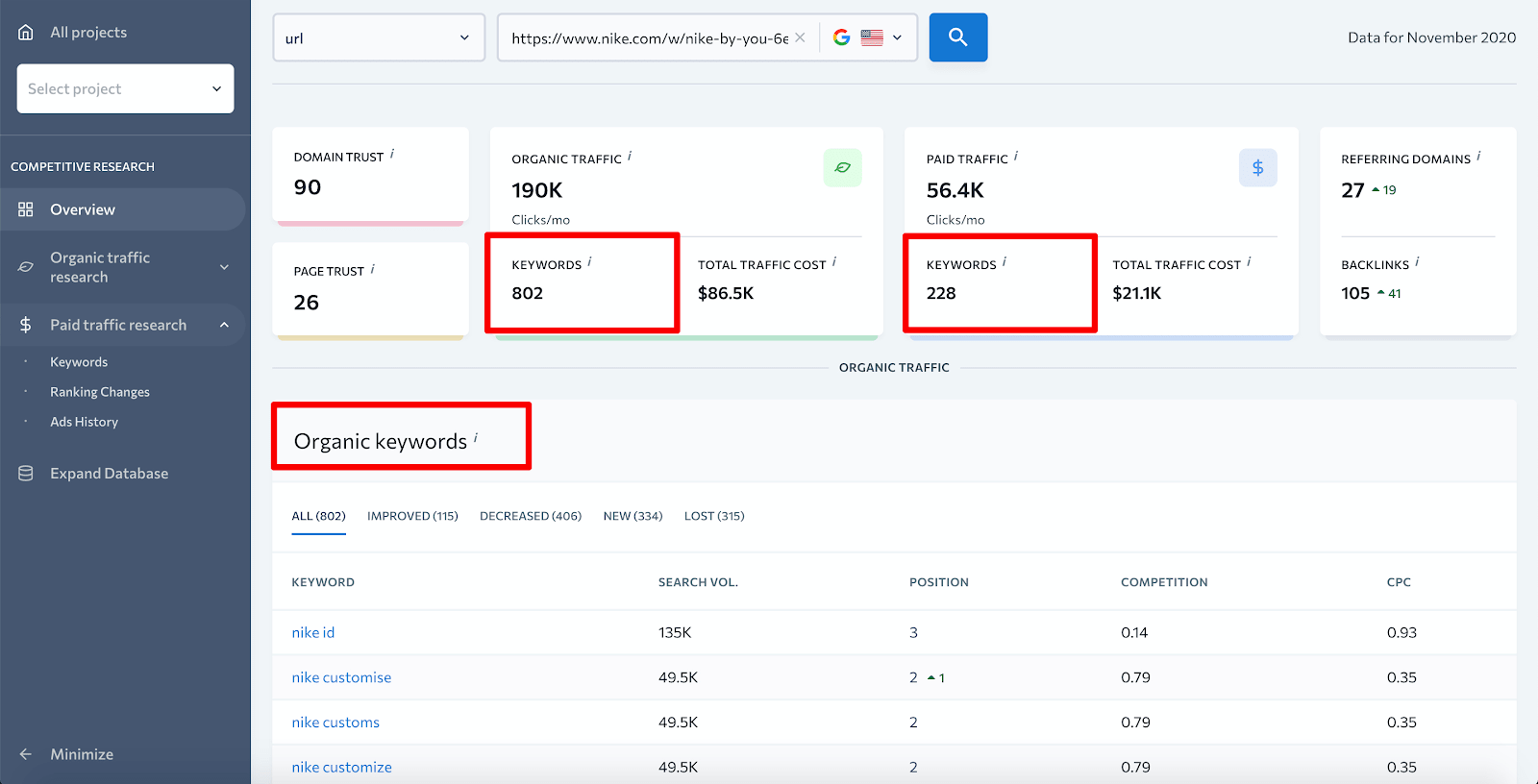Image resolution: width=1538 pixels, height=784 pixels.
Task: Click the CPC column header
Action: [1399, 582]
